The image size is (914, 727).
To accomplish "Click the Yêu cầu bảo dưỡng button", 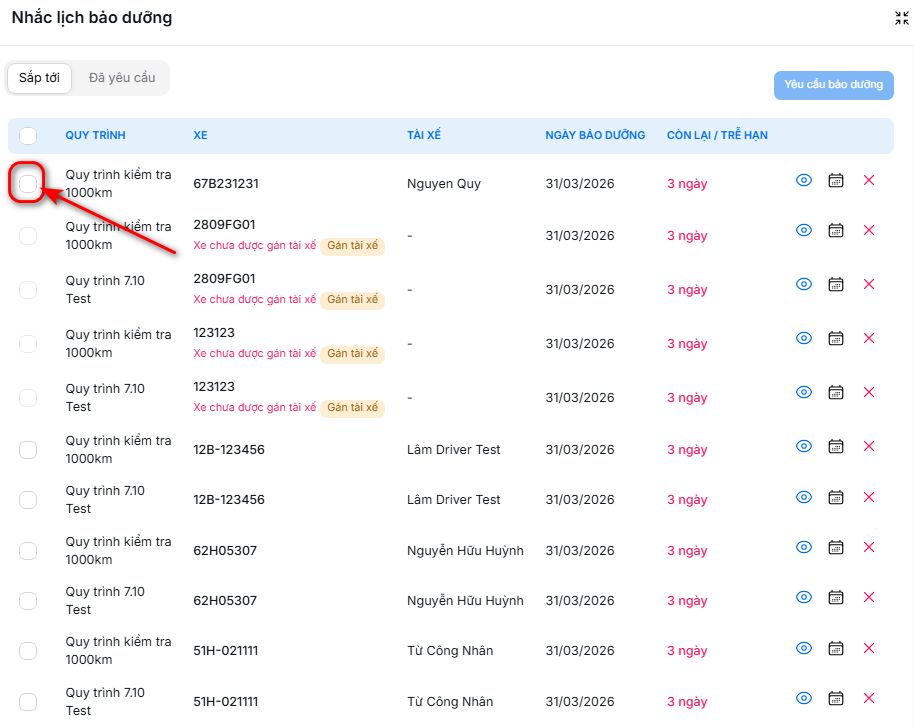I will click(x=833, y=85).
